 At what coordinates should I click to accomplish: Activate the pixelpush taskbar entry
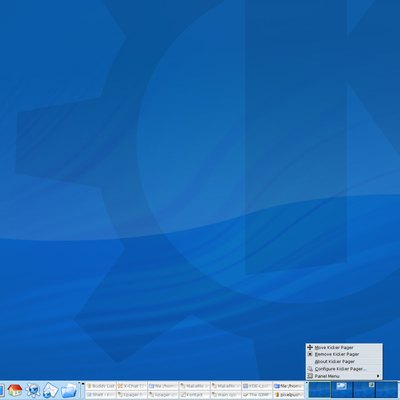coord(288,395)
